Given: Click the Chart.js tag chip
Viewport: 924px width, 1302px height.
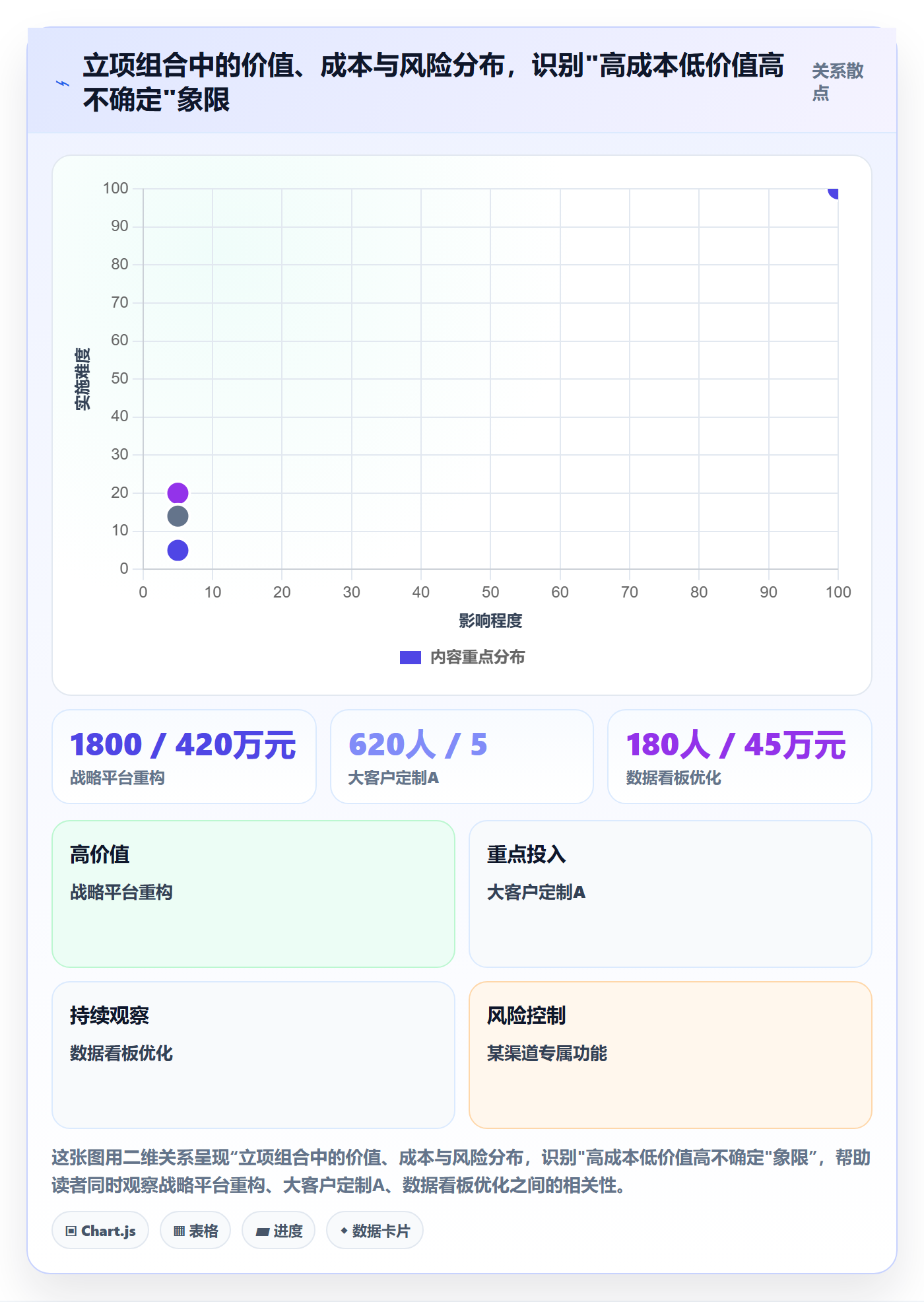Looking at the screenshot, I should coord(100,1231).
